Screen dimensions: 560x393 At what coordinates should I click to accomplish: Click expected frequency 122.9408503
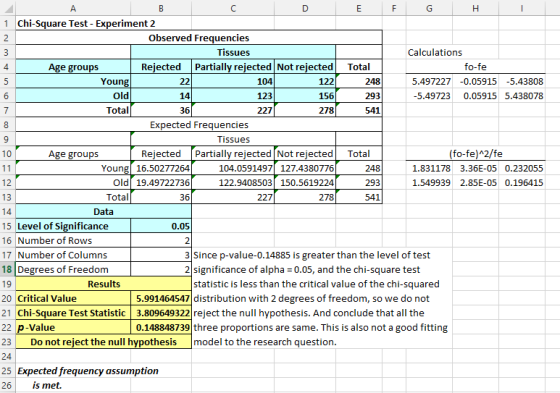click(x=233, y=183)
